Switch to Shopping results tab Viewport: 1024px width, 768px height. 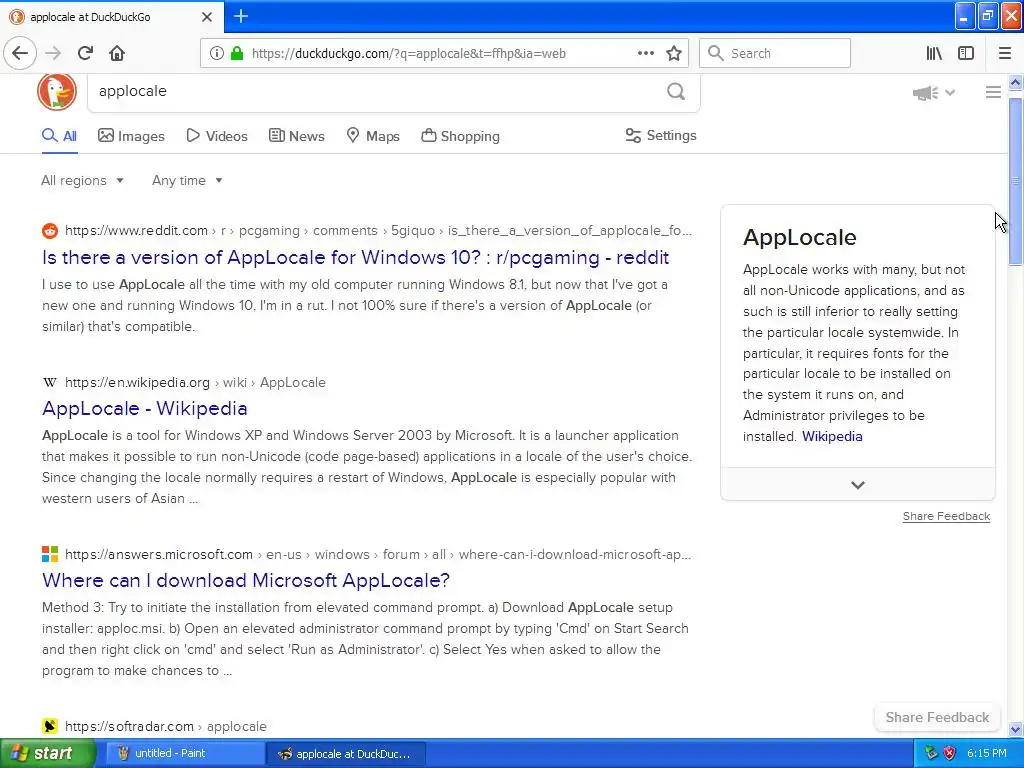coord(460,136)
